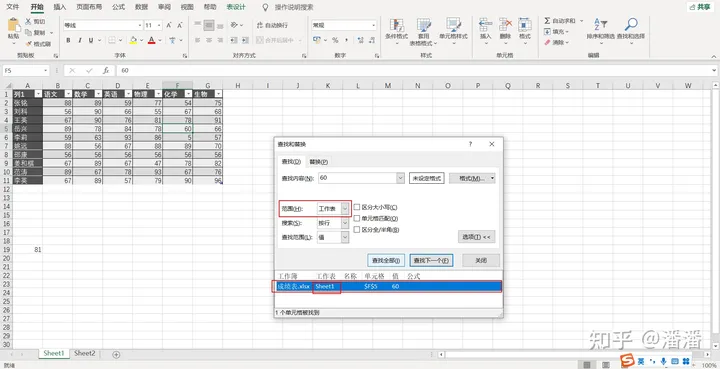Click the Wrap Text (自动换行) button
Screen dimensions: 720x369
coord(272,25)
